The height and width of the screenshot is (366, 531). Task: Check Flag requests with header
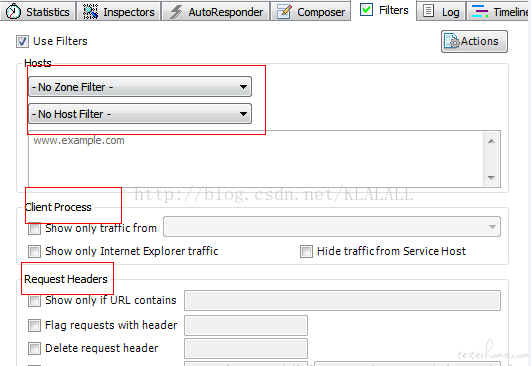click(x=34, y=325)
